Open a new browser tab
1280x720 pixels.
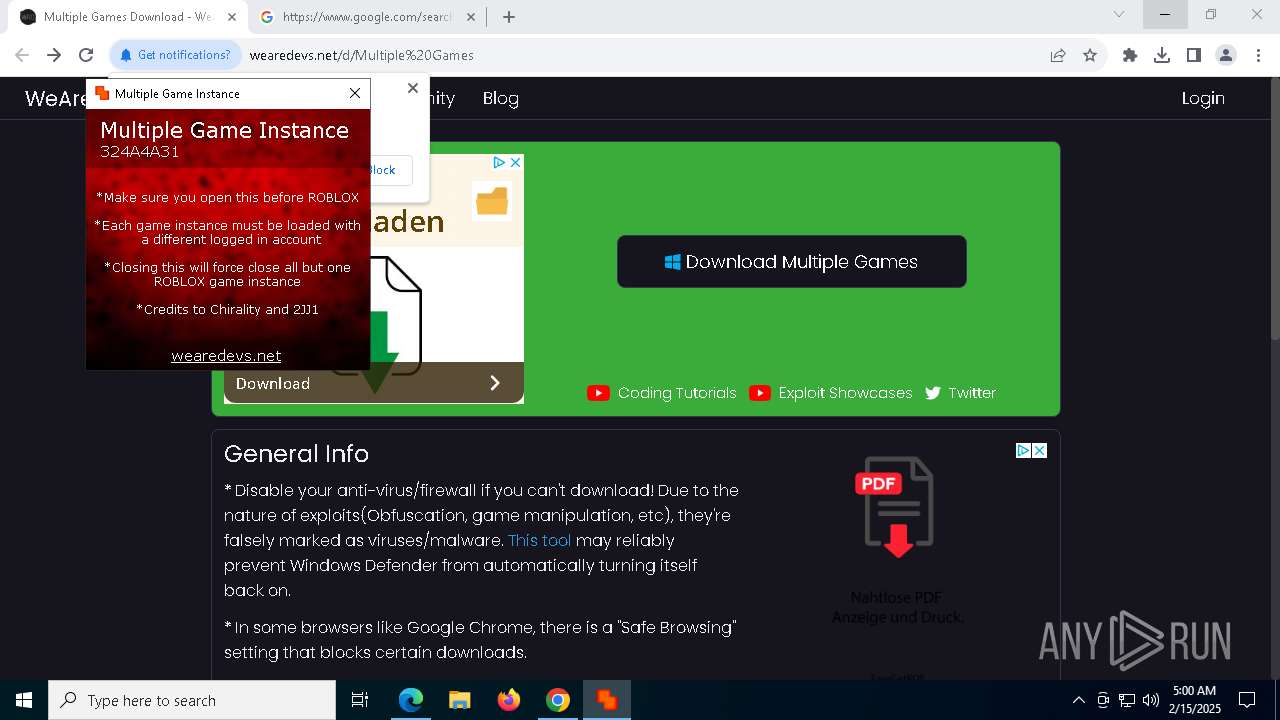click(509, 17)
